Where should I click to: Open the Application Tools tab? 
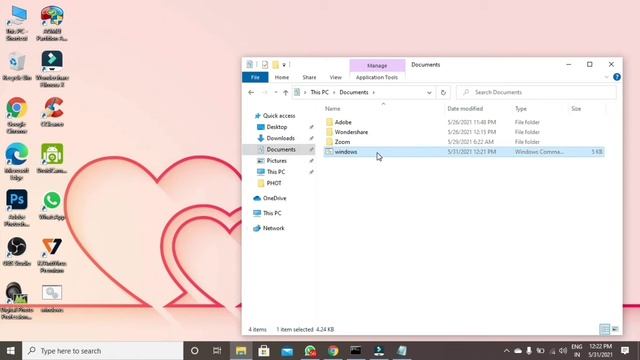(377, 77)
